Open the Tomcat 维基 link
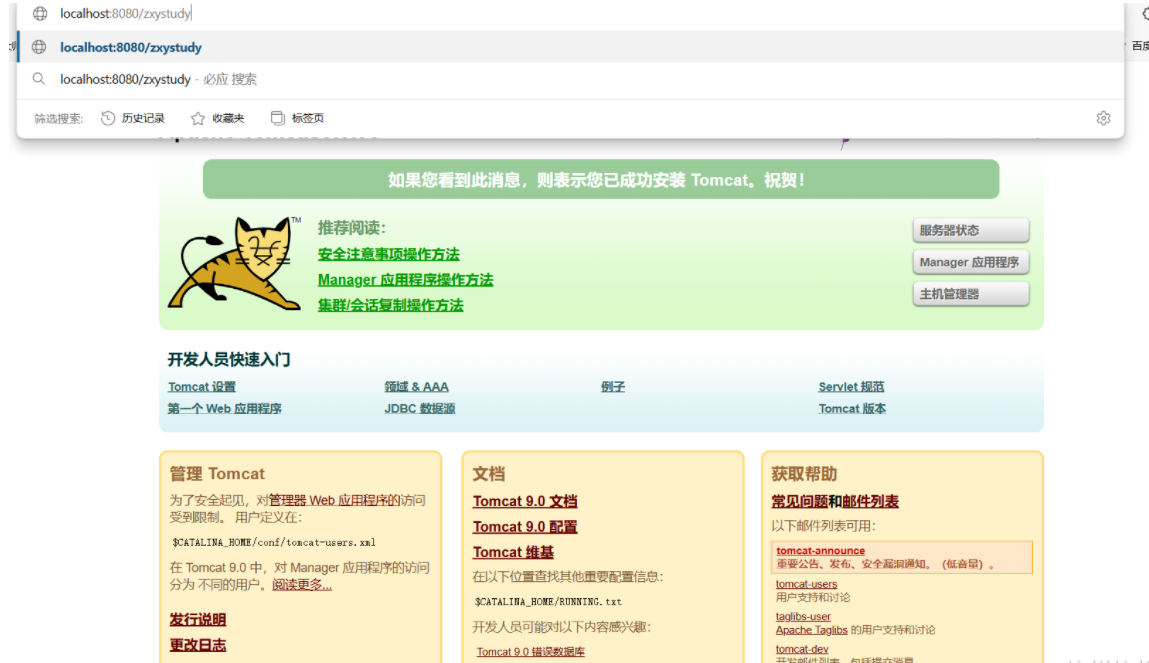 [x=513, y=552]
